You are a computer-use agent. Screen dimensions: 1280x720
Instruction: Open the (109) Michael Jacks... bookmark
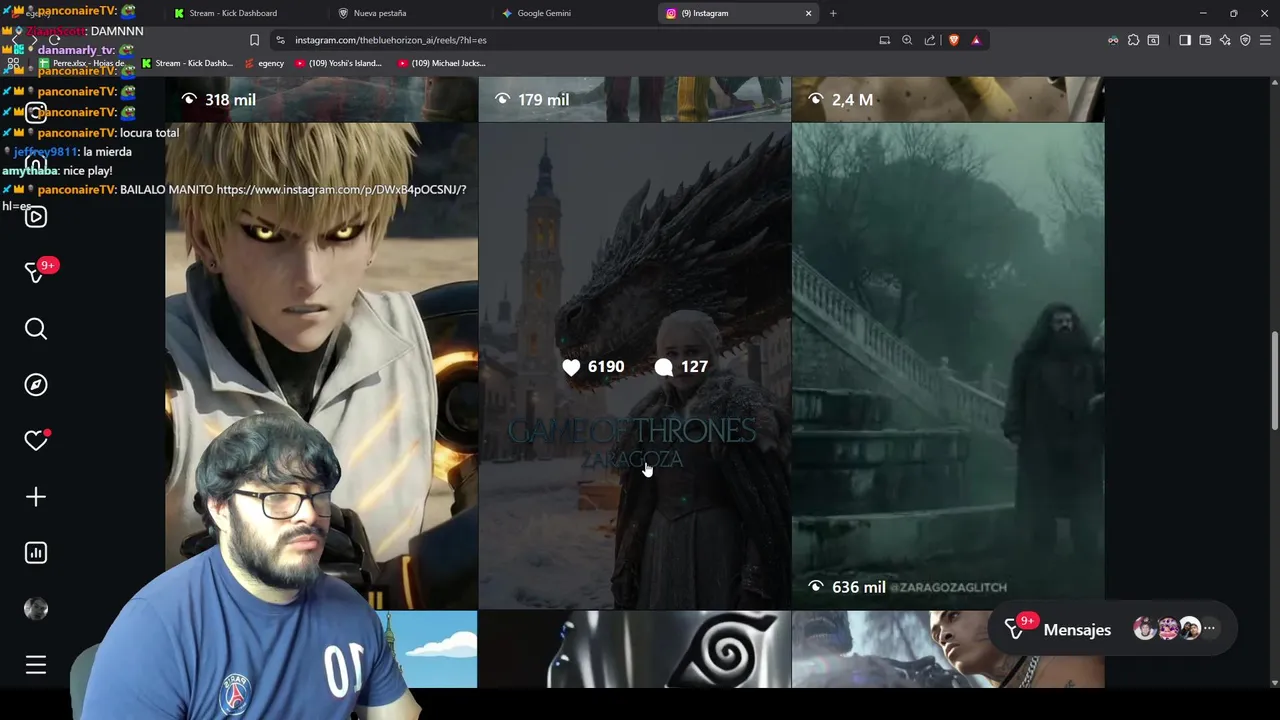click(x=441, y=63)
